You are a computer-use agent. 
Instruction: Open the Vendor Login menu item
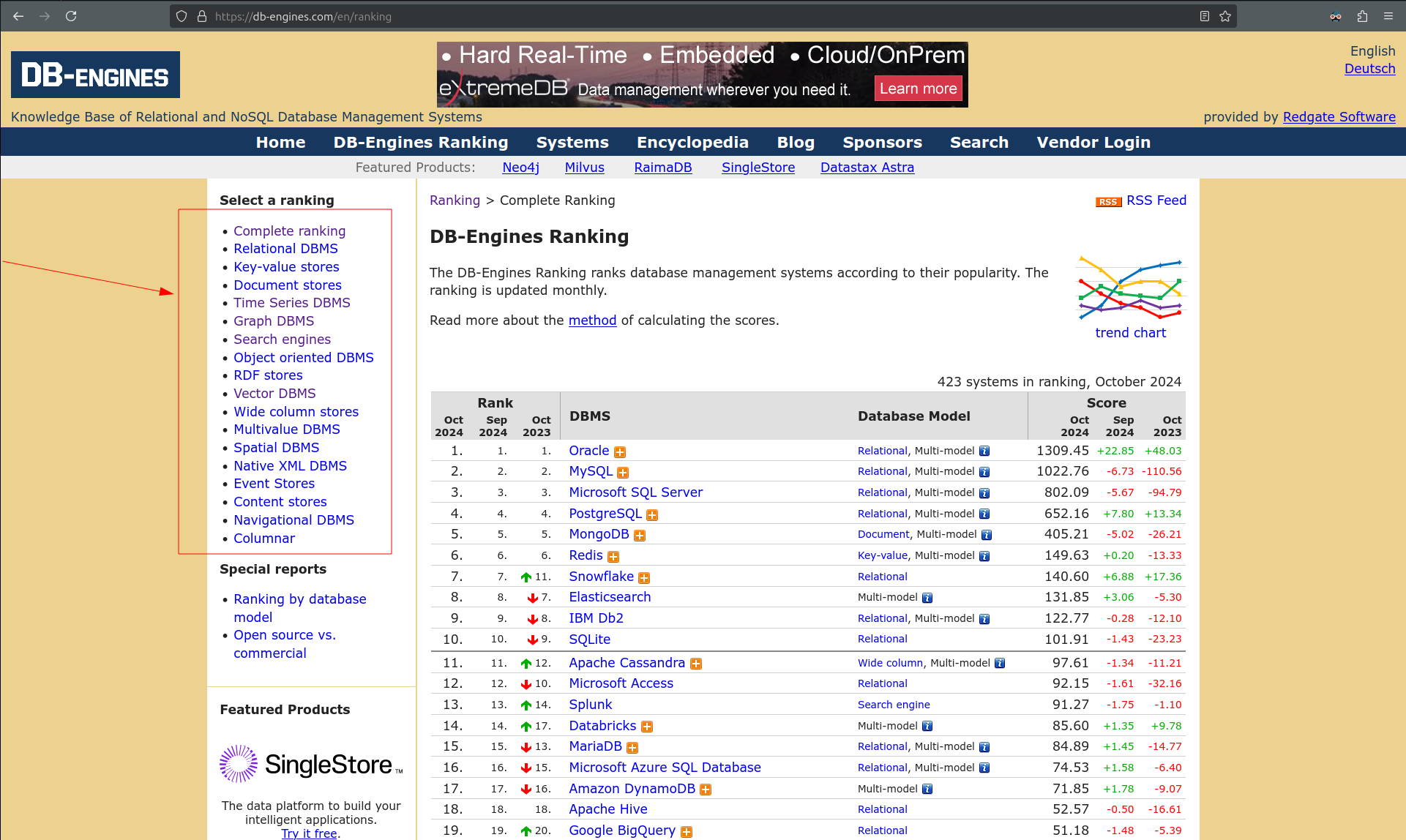(1093, 142)
